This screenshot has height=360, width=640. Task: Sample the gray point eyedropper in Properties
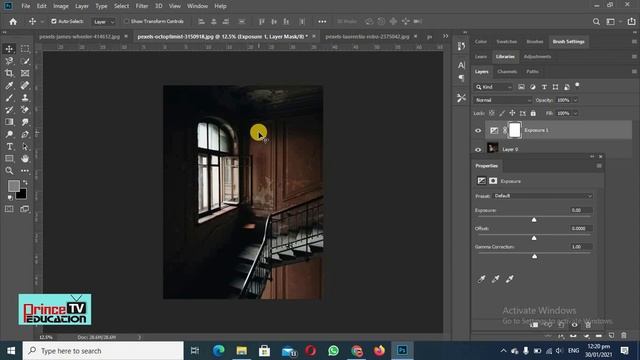click(496, 279)
